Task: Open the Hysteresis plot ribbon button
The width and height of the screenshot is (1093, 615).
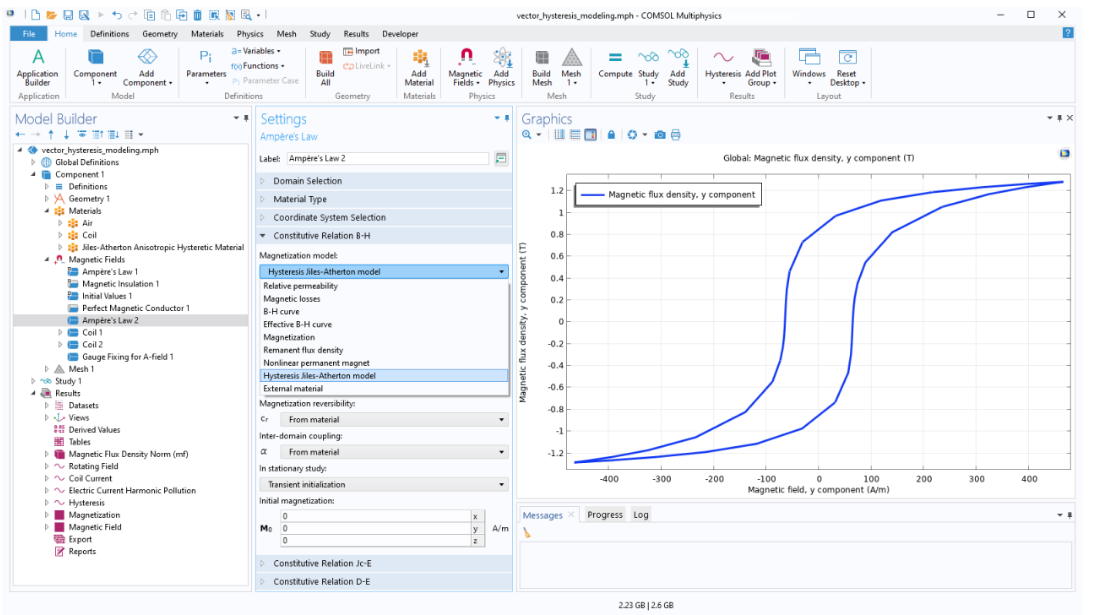Action: 723,68
